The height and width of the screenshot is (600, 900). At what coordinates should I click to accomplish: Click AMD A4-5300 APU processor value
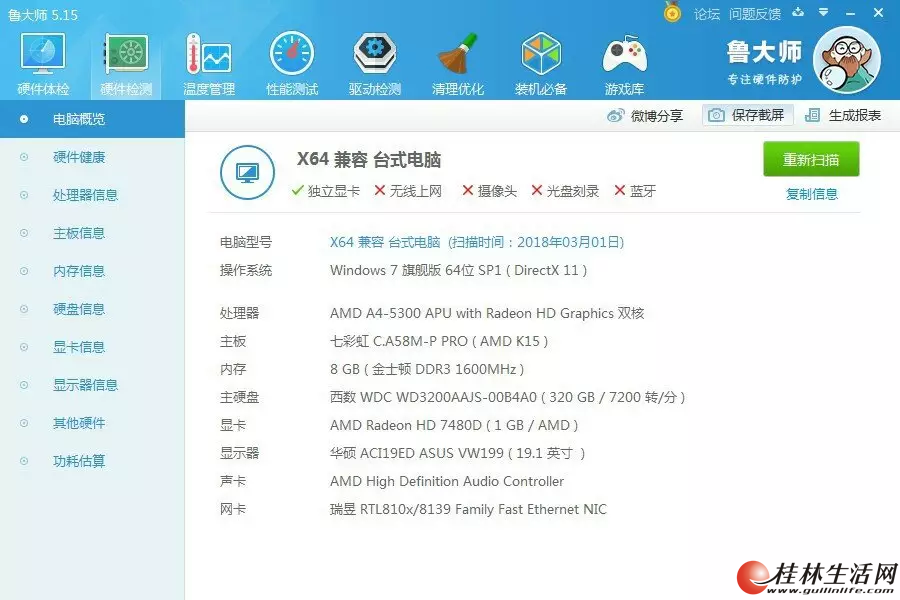pos(487,313)
